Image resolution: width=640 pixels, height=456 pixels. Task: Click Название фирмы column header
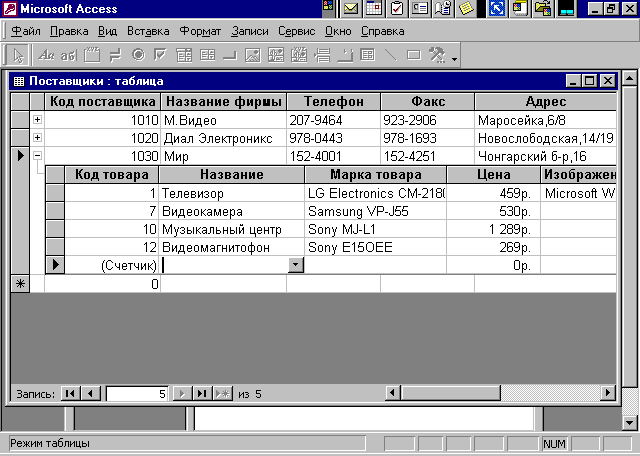click(224, 102)
